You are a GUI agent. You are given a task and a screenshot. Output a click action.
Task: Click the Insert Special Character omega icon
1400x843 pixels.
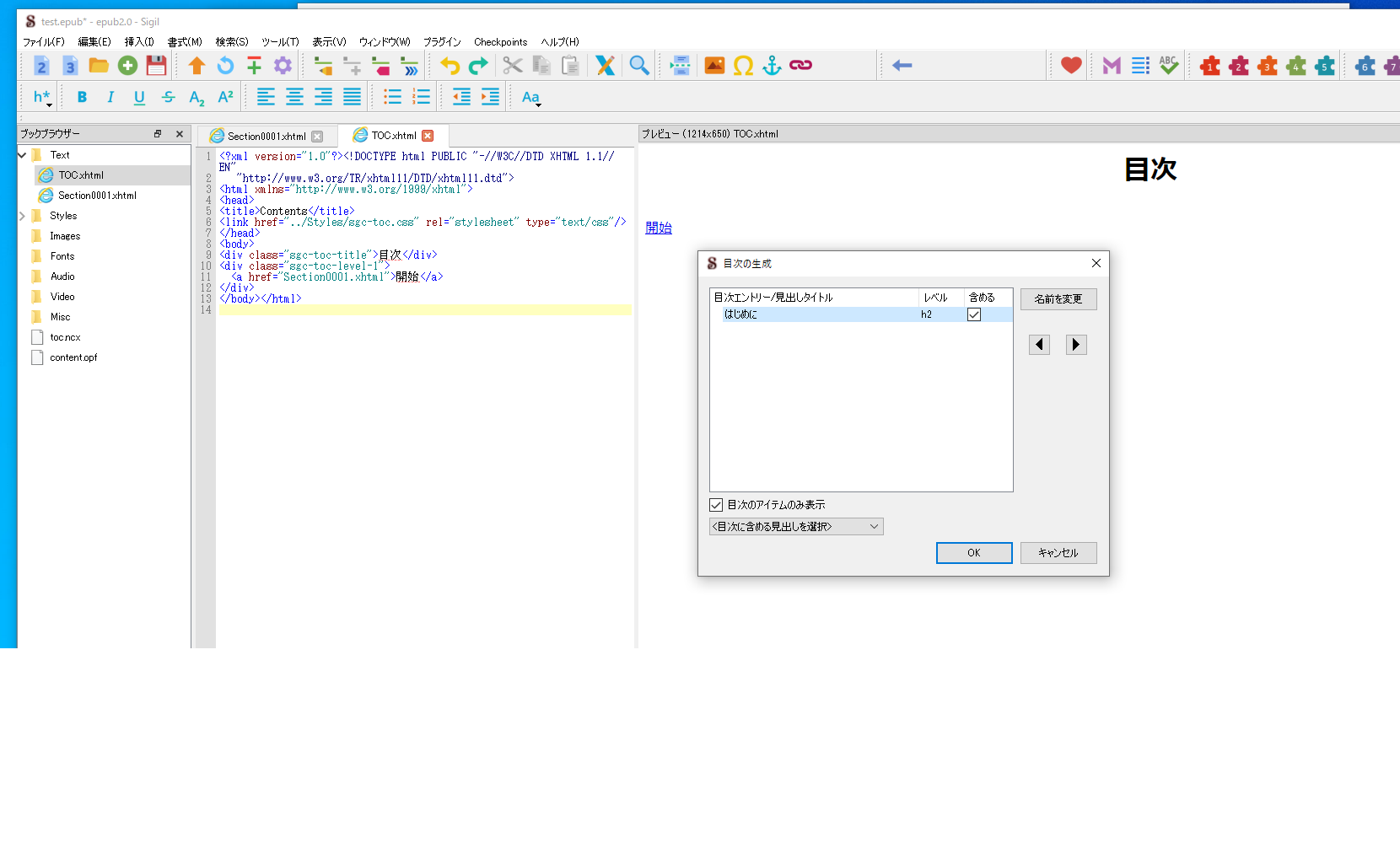pyautogui.click(x=743, y=66)
